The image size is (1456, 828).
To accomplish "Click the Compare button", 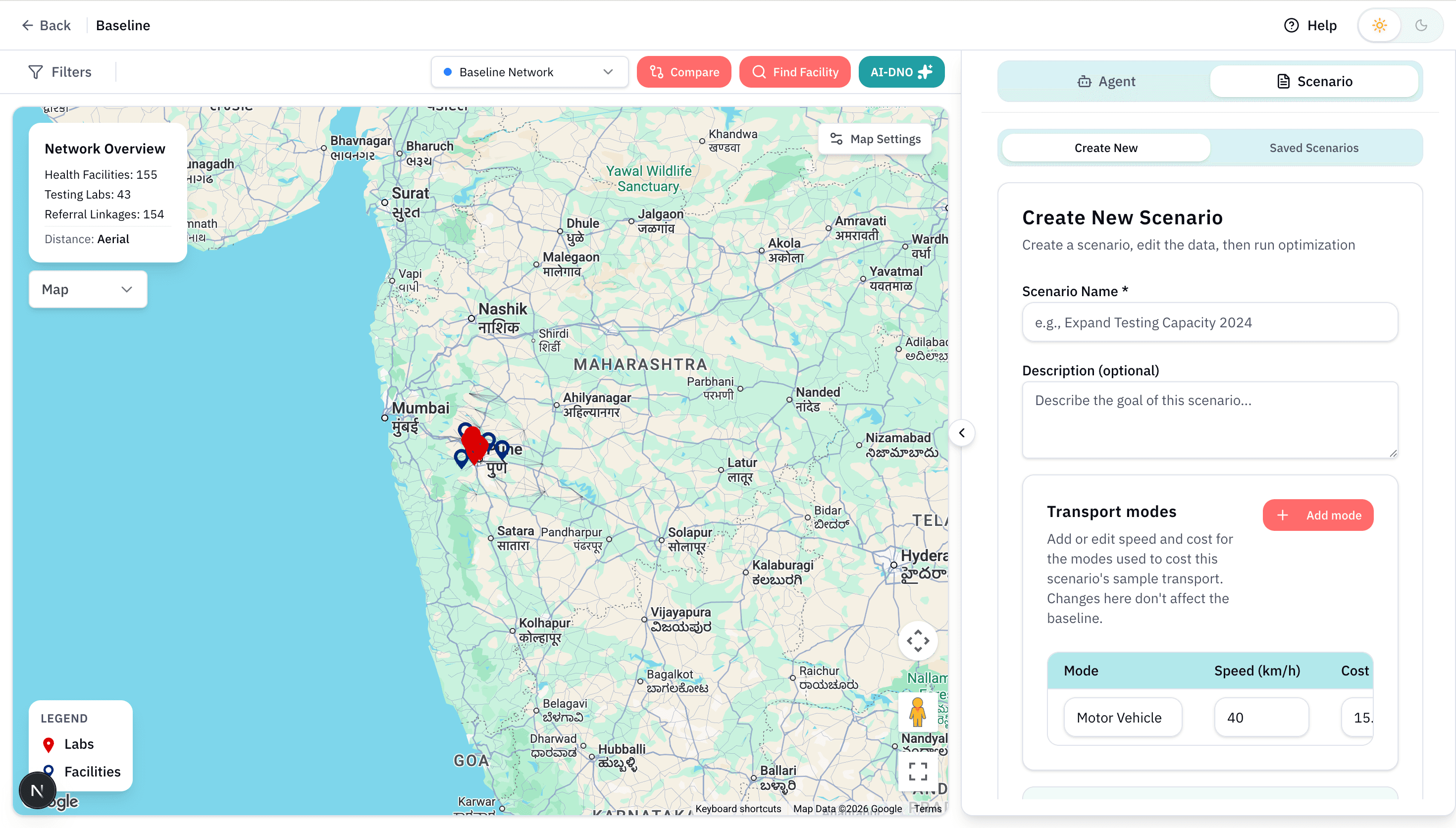I will (684, 72).
